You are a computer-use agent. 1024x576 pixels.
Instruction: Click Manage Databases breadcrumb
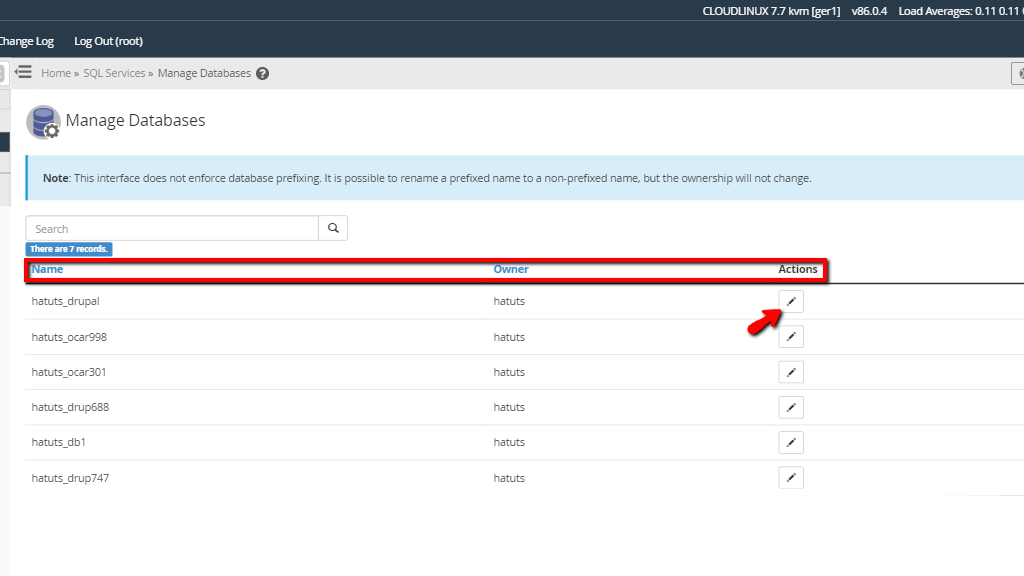click(204, 73)
